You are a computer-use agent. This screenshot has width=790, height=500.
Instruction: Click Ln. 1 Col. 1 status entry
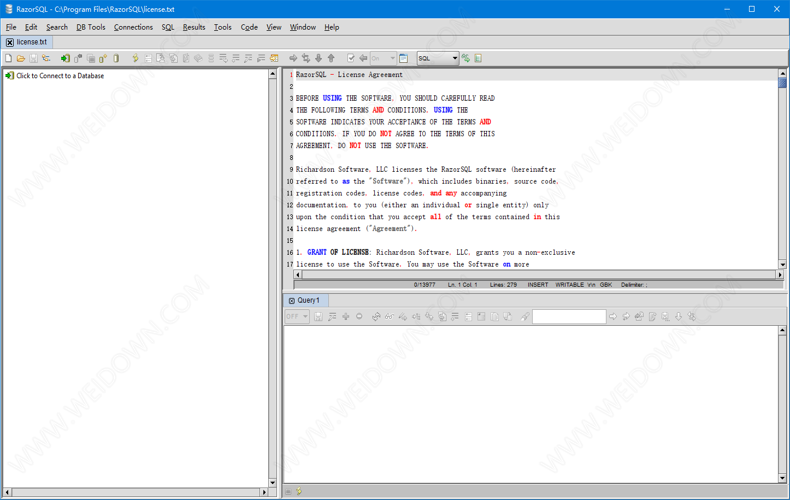(463, 285)
